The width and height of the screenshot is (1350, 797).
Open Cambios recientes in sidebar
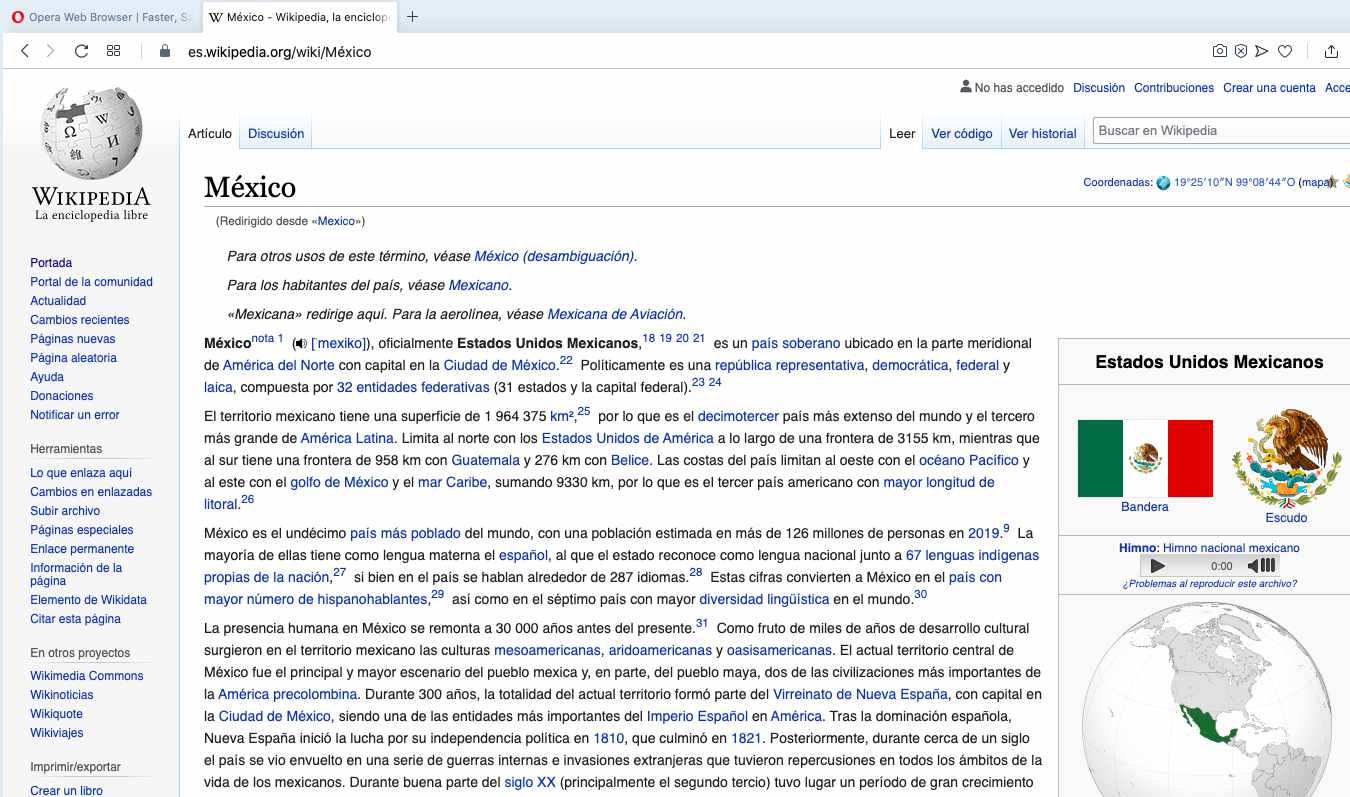[80, 320]
